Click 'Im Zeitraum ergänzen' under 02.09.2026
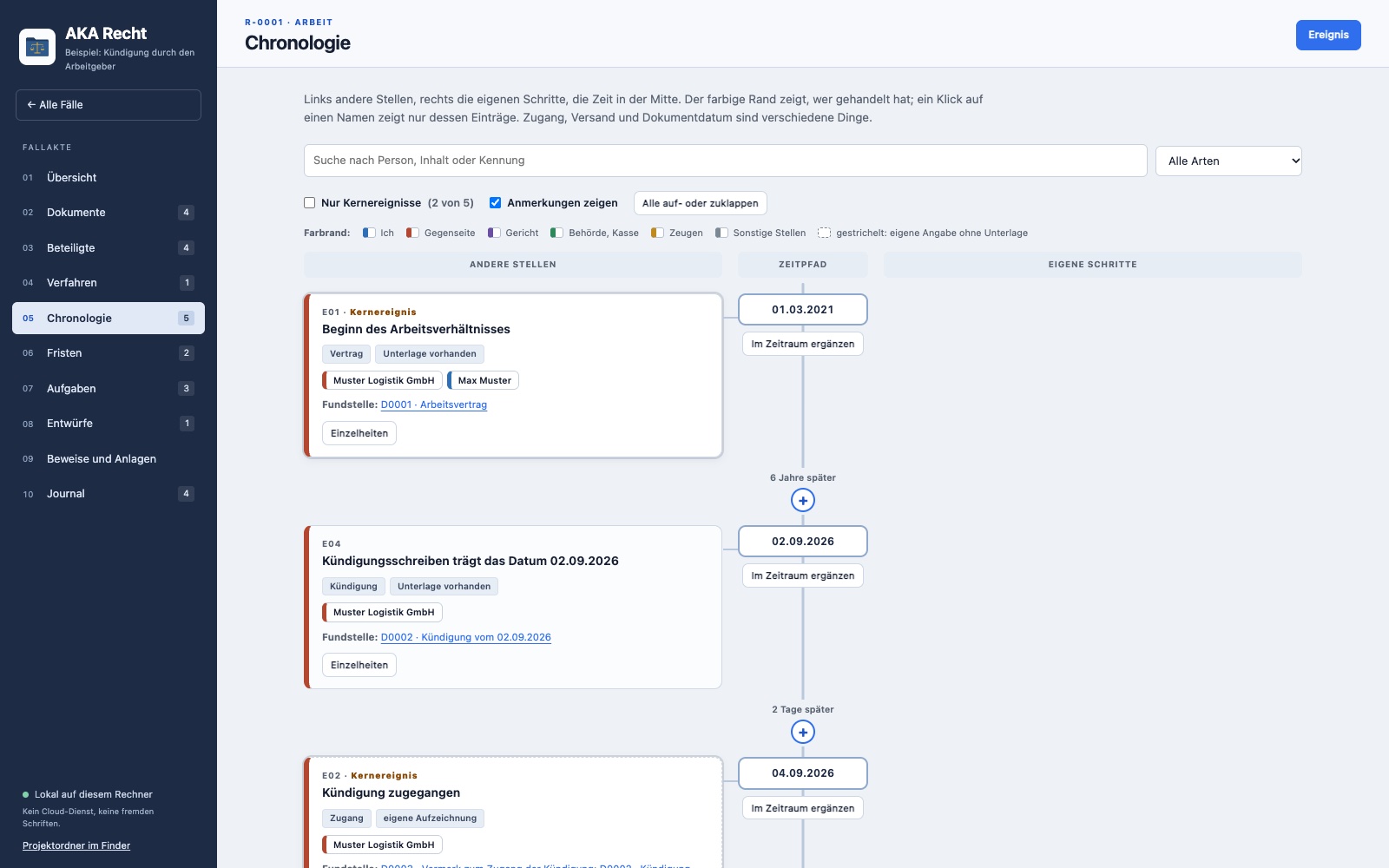The height and width of the screenshot is (868, 1389). (x=803, y=575)
